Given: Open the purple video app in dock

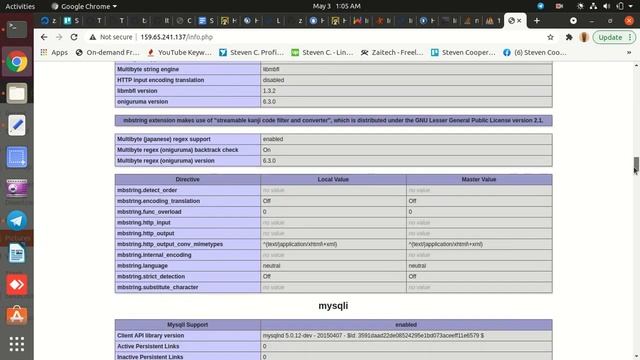Looking at the screenshot, I should tap(17, 189).
